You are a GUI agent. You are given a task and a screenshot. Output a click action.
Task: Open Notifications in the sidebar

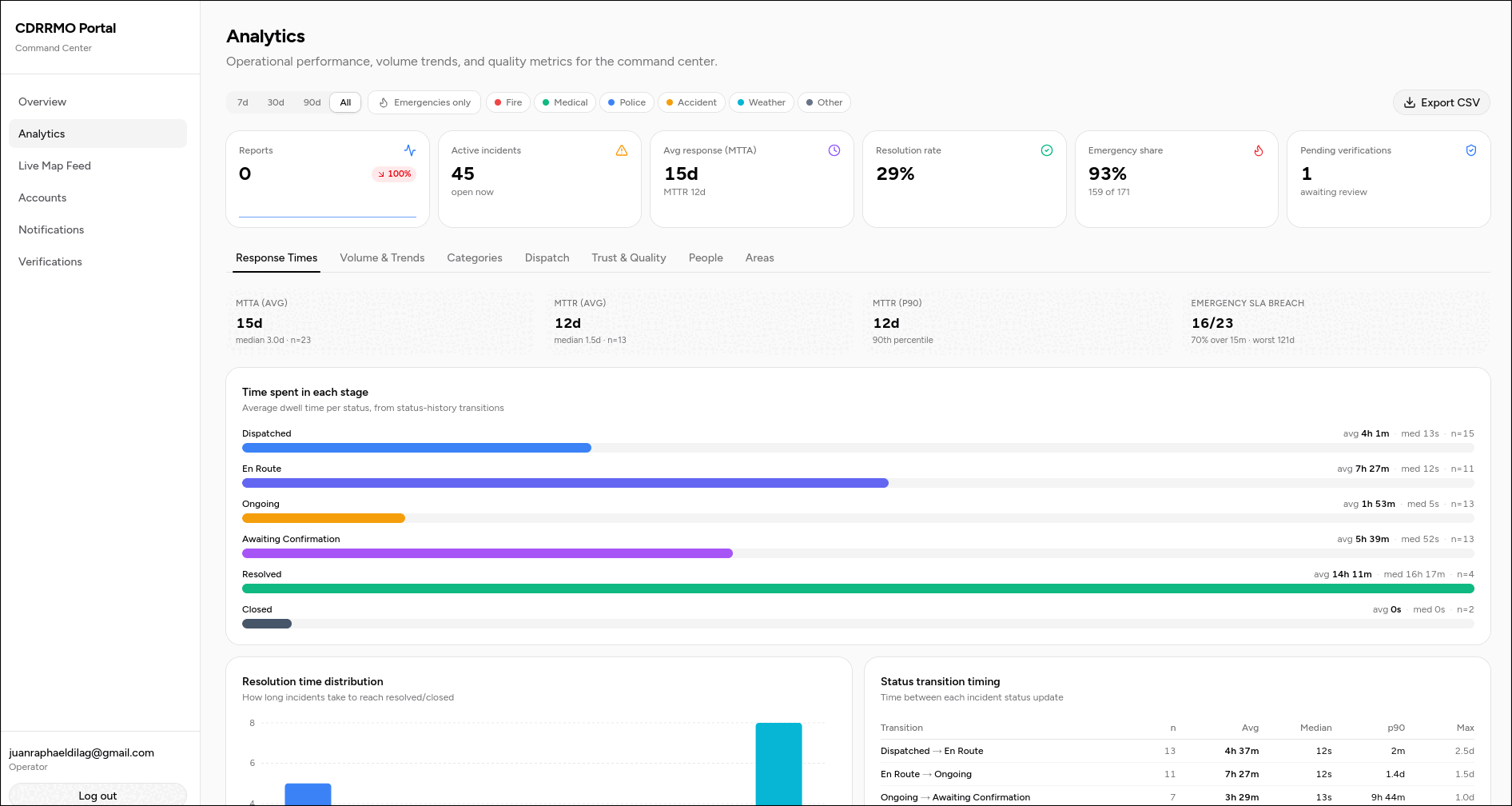pos(97,229)
